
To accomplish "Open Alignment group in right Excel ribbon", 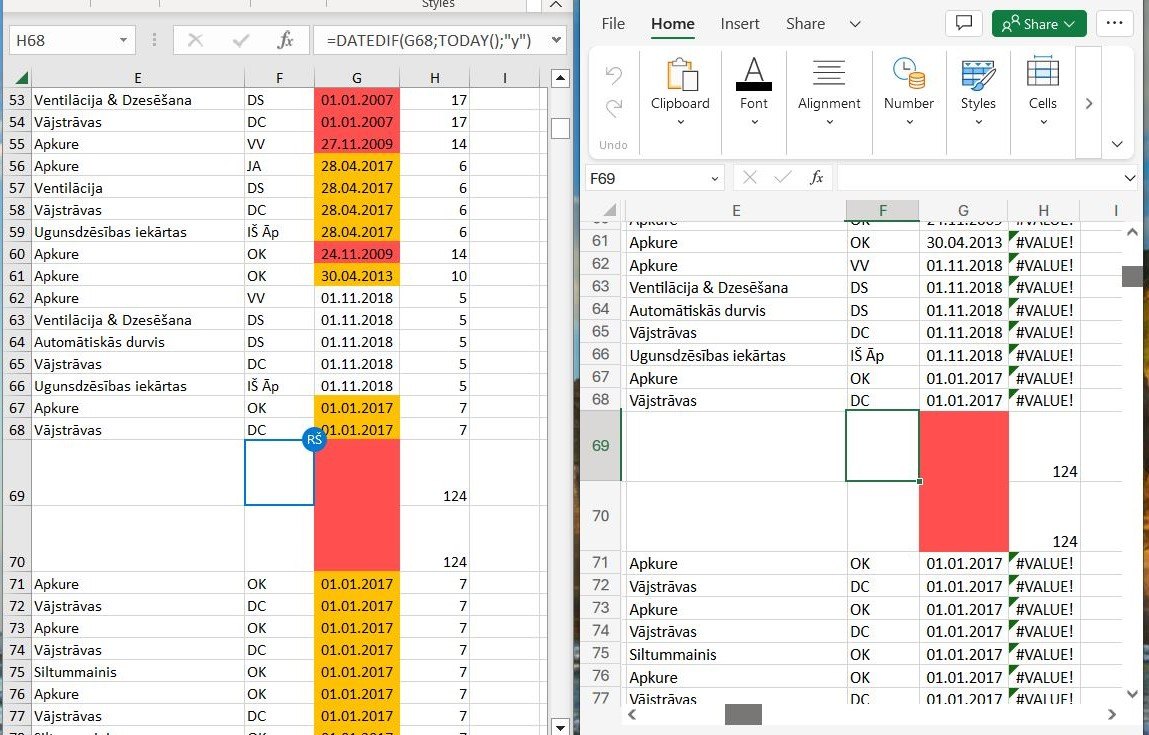I will coord(829,92).
